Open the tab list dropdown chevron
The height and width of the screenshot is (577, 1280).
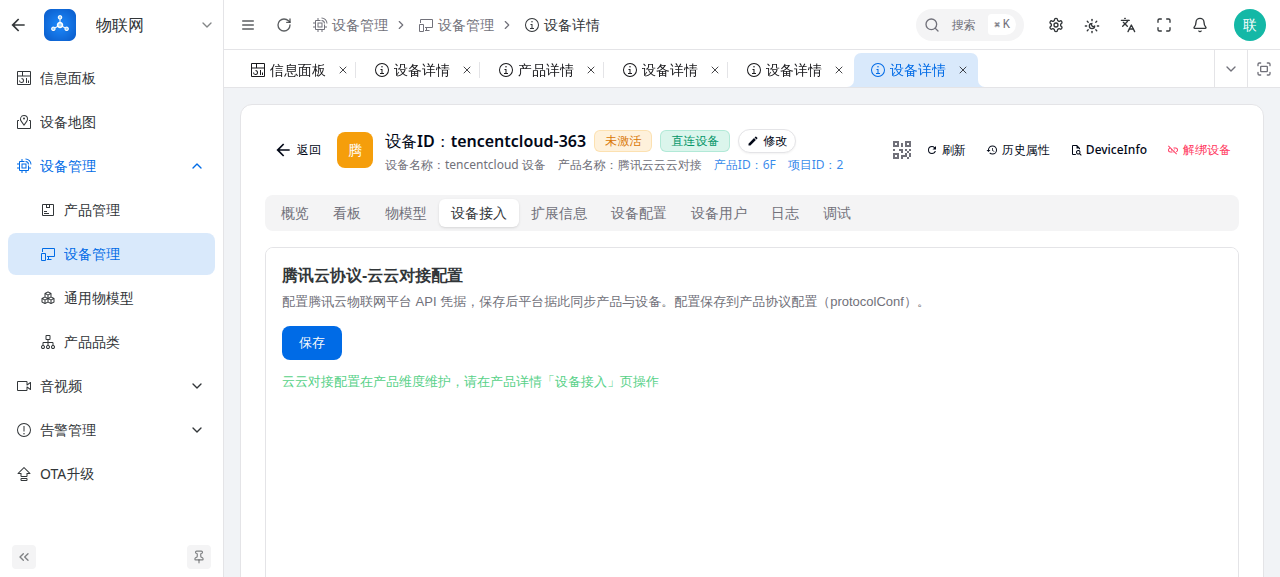(1231, 69)
